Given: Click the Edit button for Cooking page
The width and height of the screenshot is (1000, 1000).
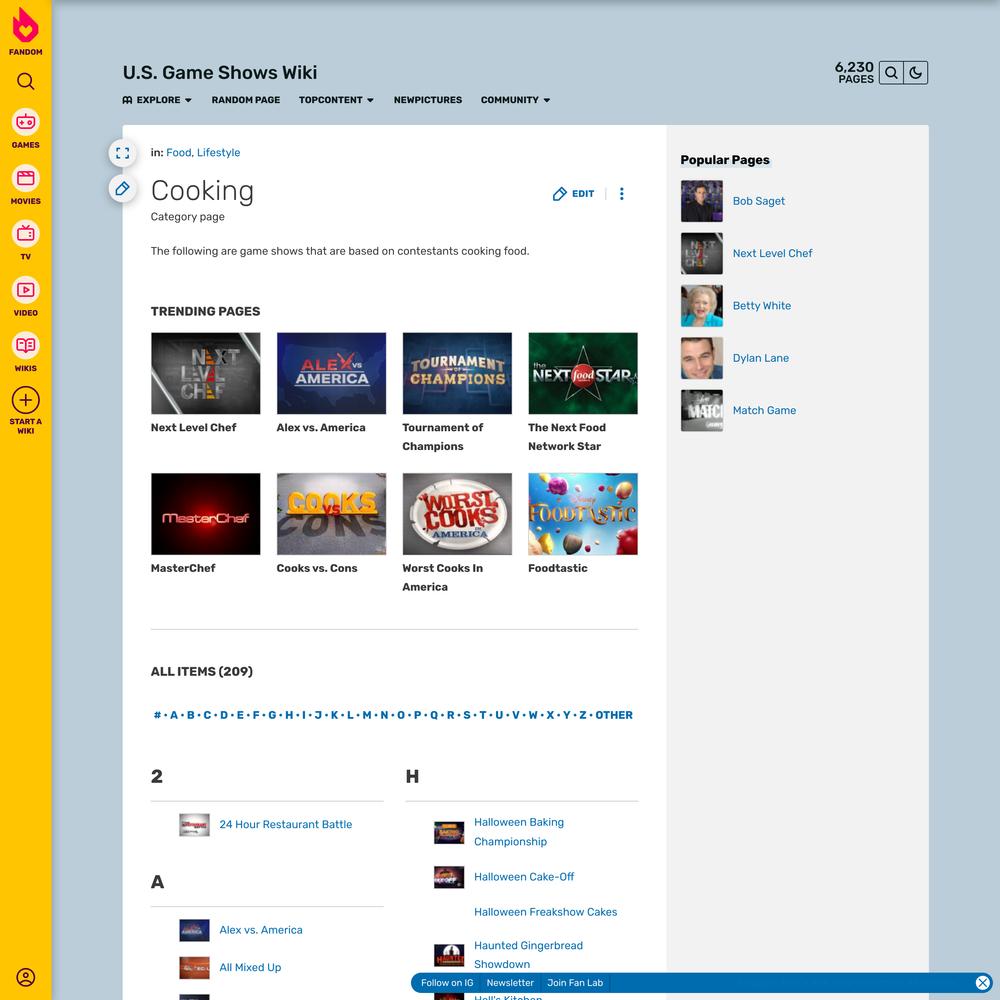Looking at the screenshot, I should coord(573,194).
